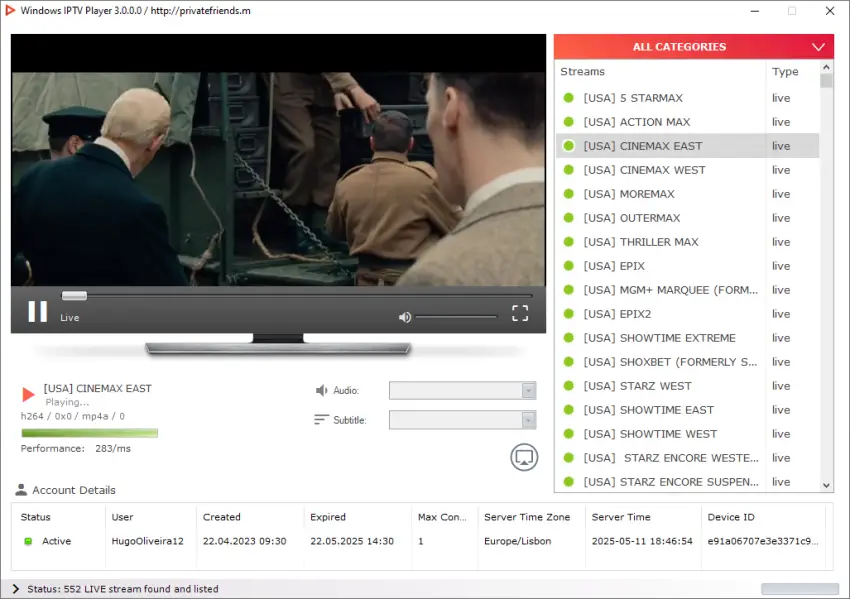Play the [USA] OUTERMAX stream

point(687,218)
